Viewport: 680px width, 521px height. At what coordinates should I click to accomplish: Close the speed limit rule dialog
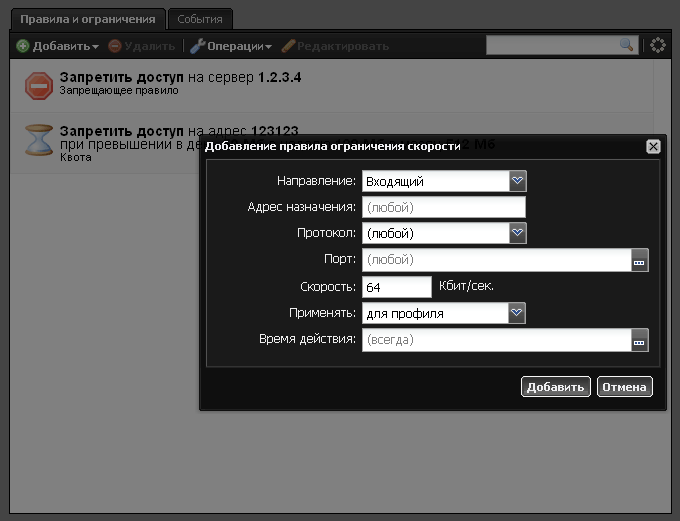653,146
